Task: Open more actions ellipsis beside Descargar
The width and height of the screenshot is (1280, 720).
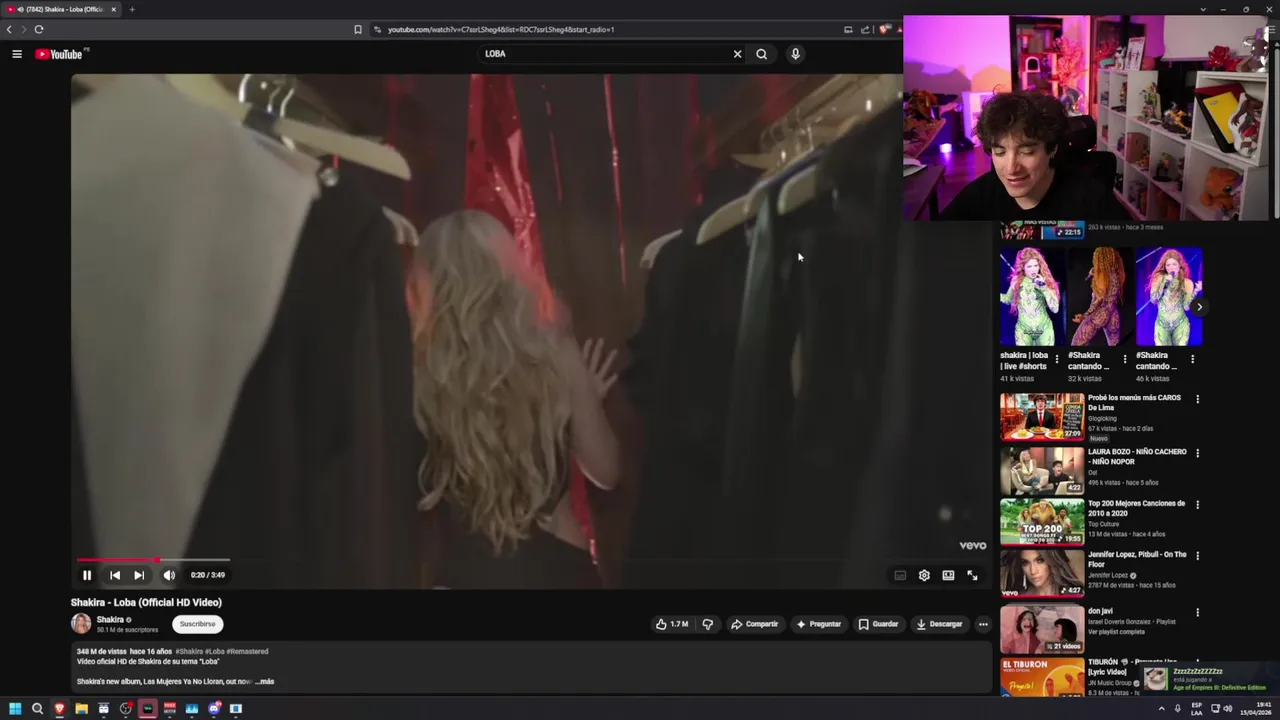Action: pyautogui.click(x=983, y=624)
